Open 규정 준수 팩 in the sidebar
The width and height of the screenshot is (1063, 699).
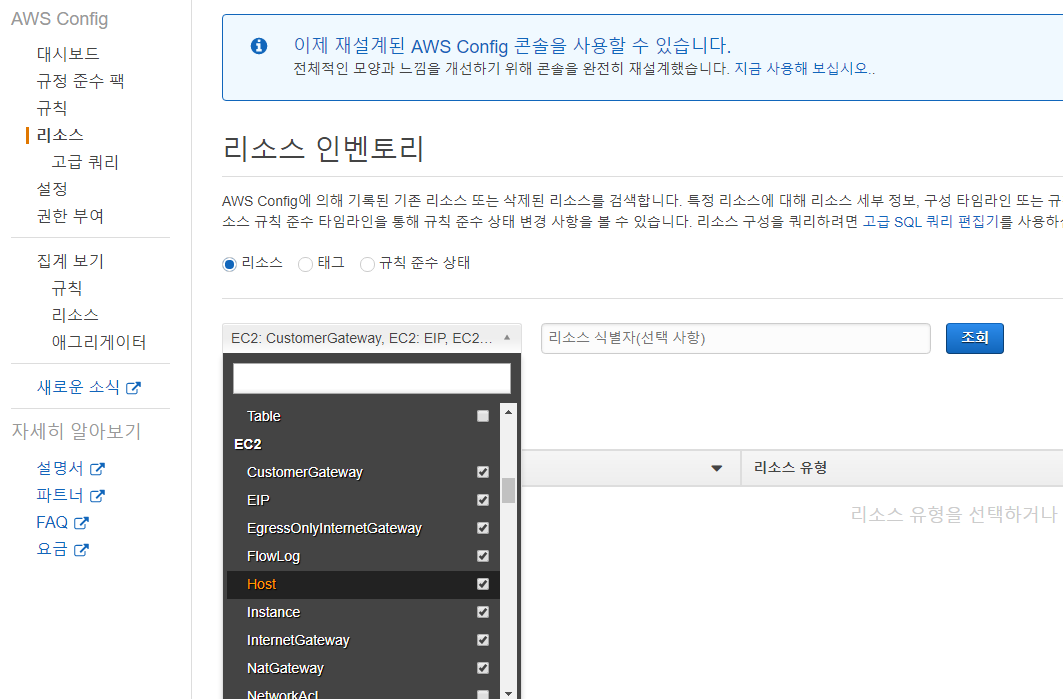pos(80,81)
